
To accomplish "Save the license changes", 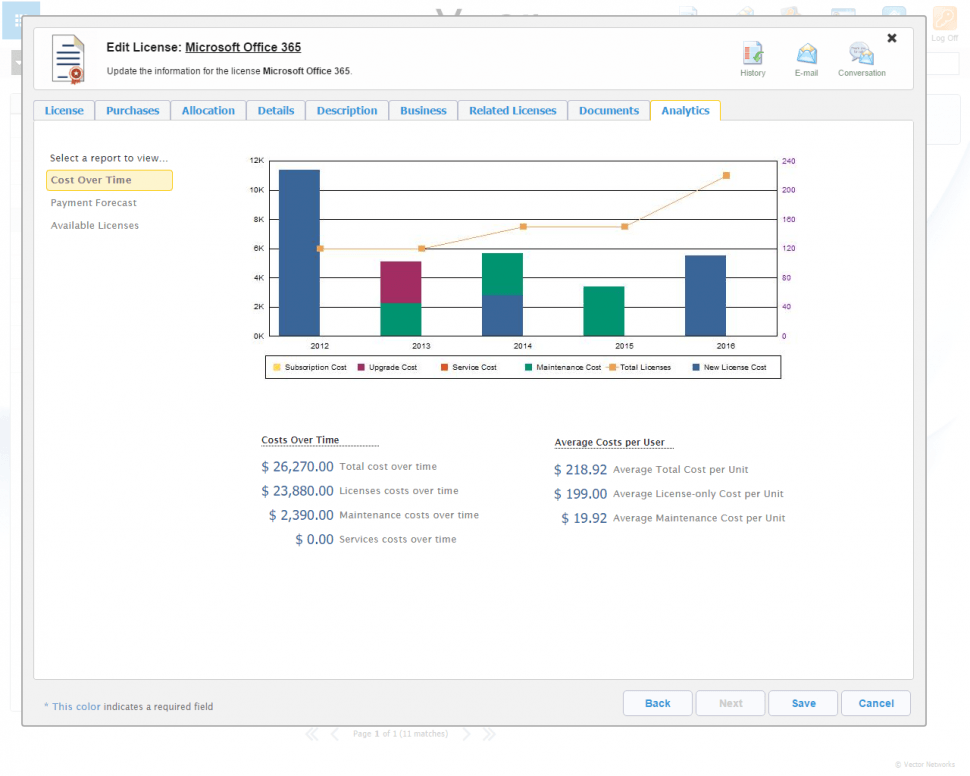I will 804,704.
